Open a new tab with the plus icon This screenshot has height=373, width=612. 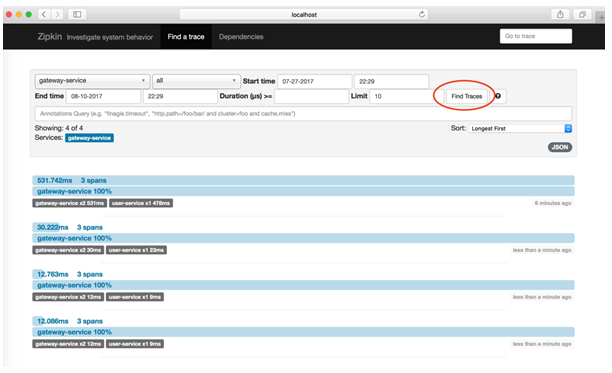point(601,17)
